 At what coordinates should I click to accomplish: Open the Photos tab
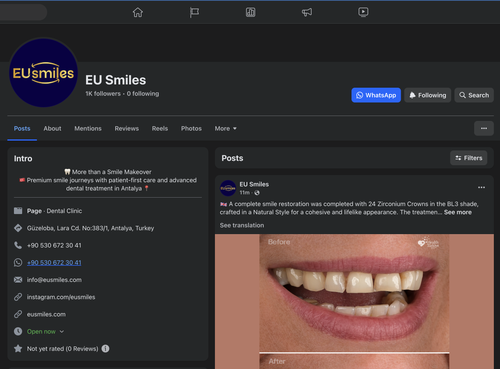pos(191,129)
